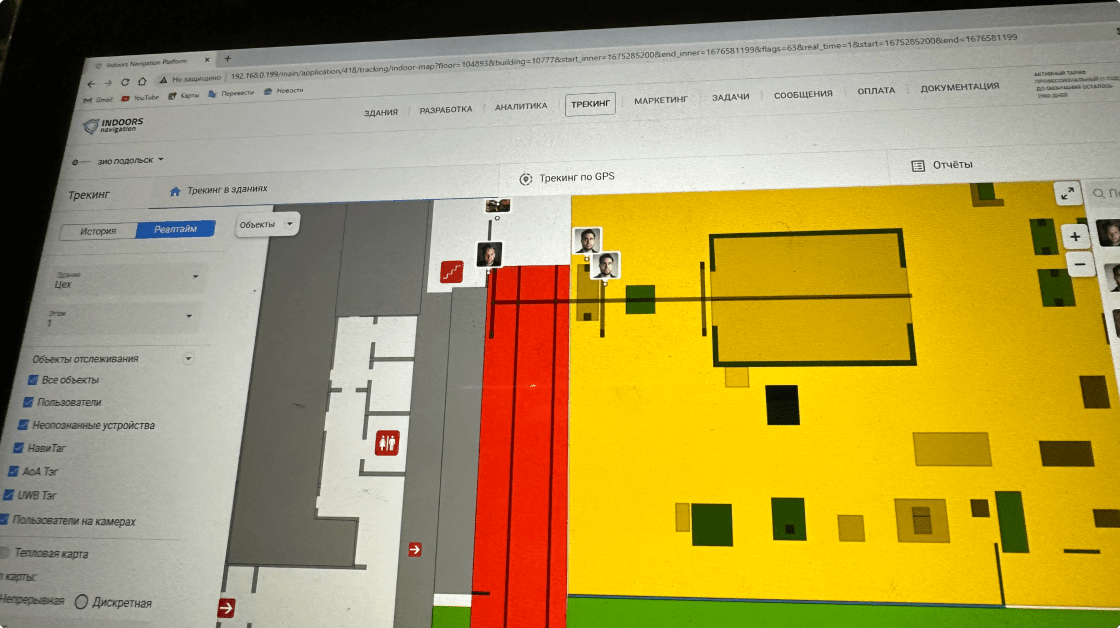Select the 'Дискретная' radio button
This screenshot has height=628, width=1120.
point(81,602)
